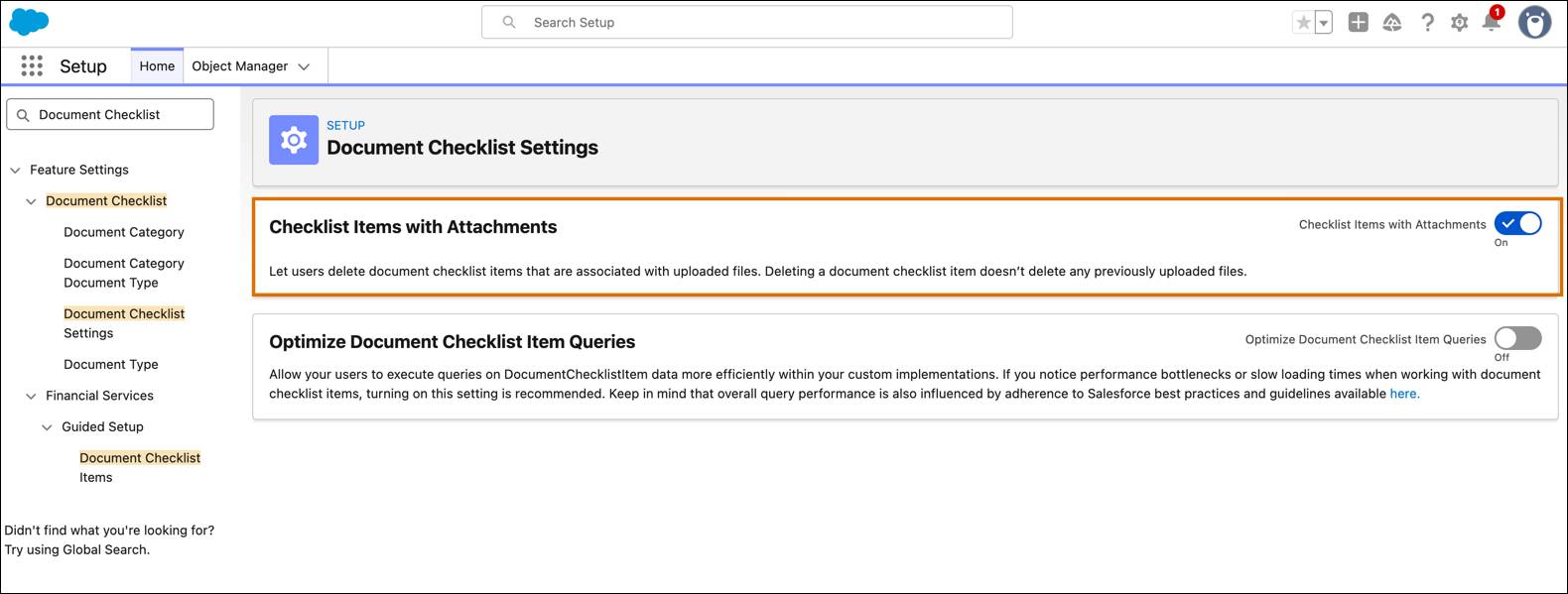Turn off Checklist Items with Attachments toggle

(x=1518, y=224)
